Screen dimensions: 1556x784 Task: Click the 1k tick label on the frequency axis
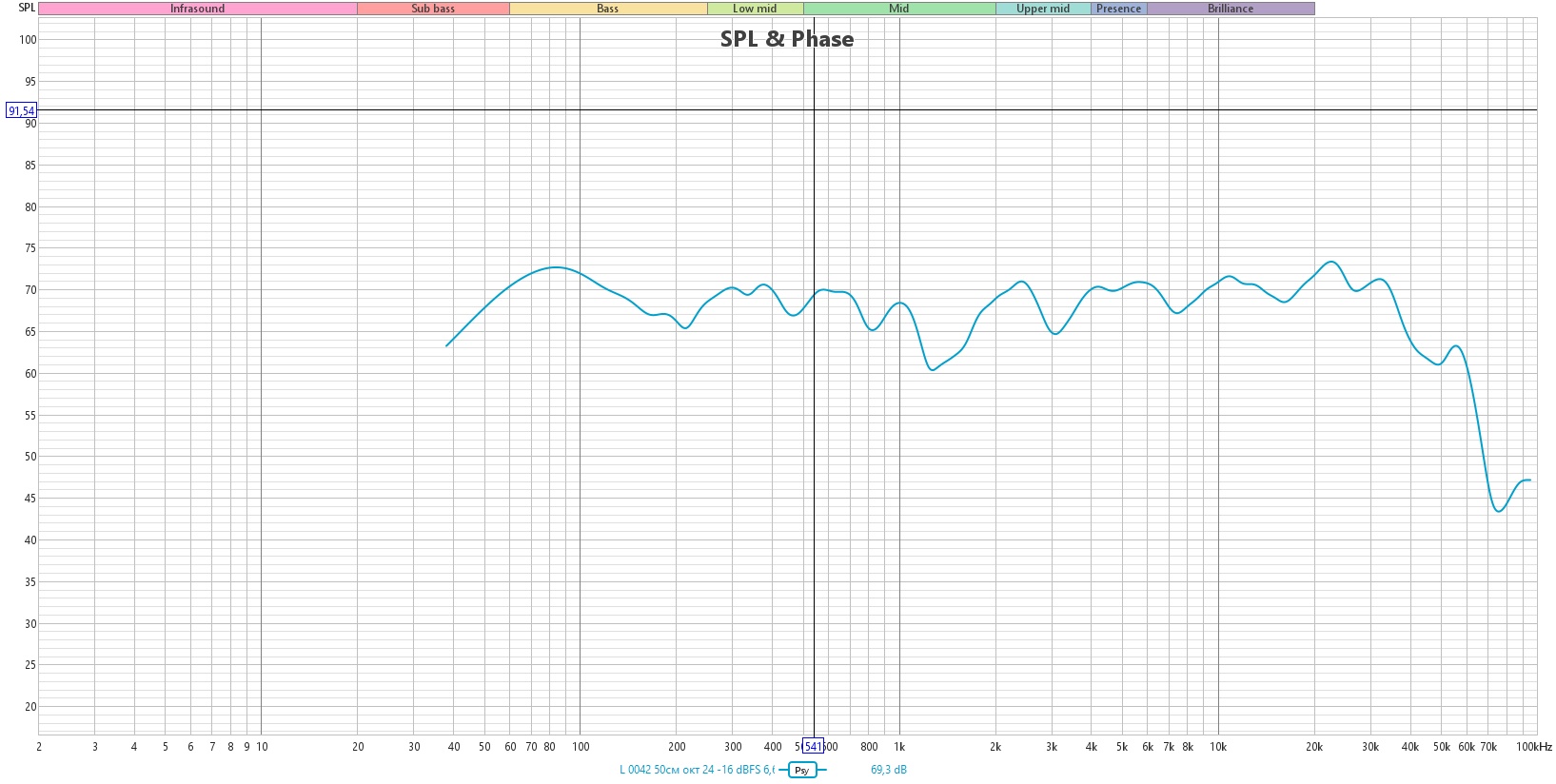click(x=899, y=747)
